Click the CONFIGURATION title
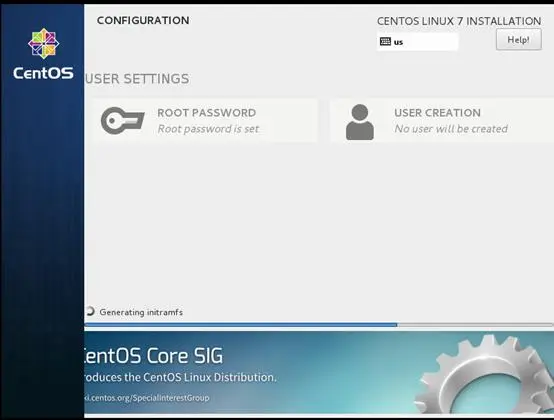The image size is (554, 420). coord(143,20)
